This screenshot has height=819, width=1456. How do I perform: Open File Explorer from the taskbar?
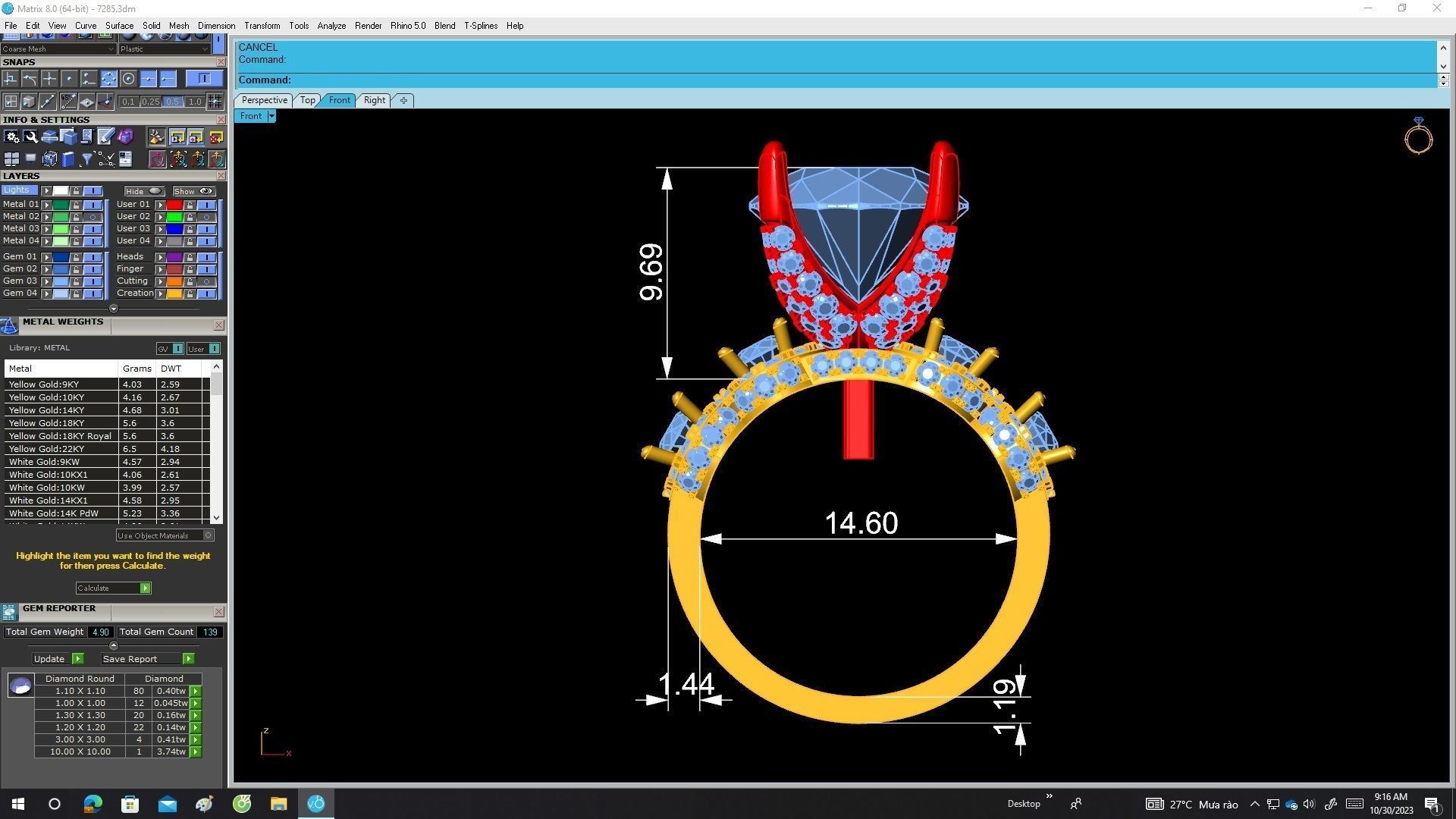(x=278, y=804)
